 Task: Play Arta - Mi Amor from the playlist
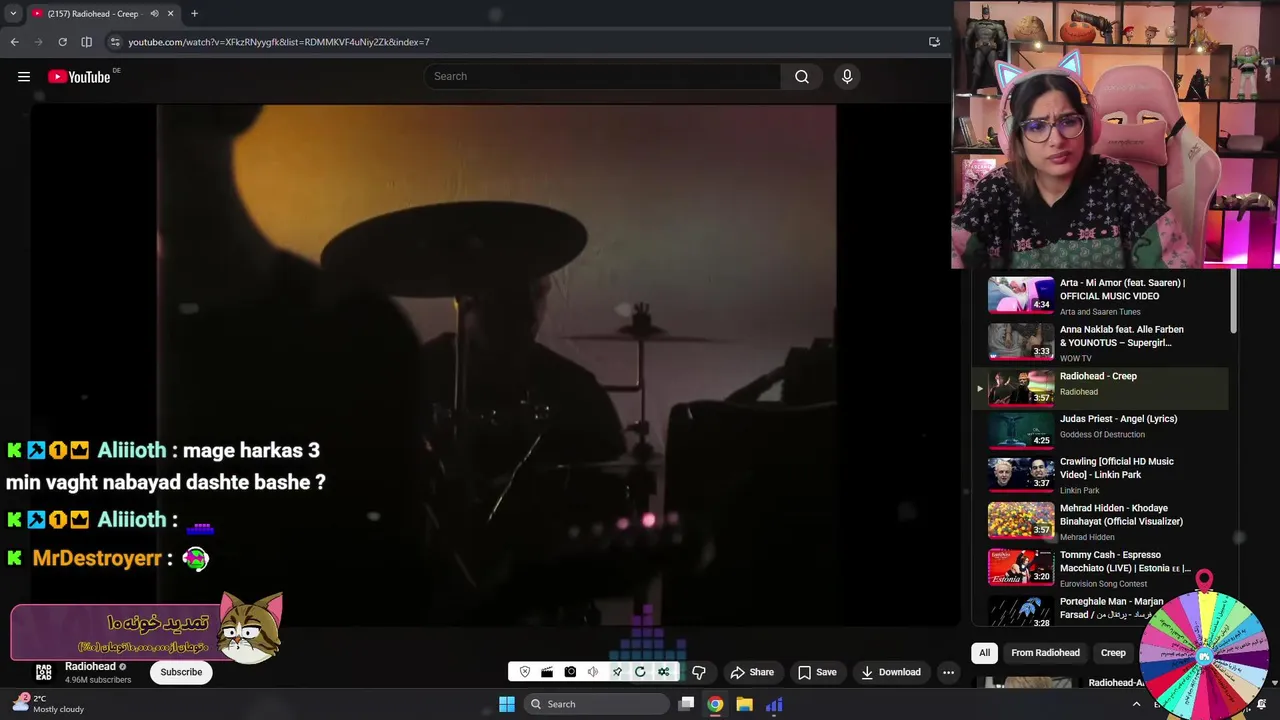pos(1100,296)
